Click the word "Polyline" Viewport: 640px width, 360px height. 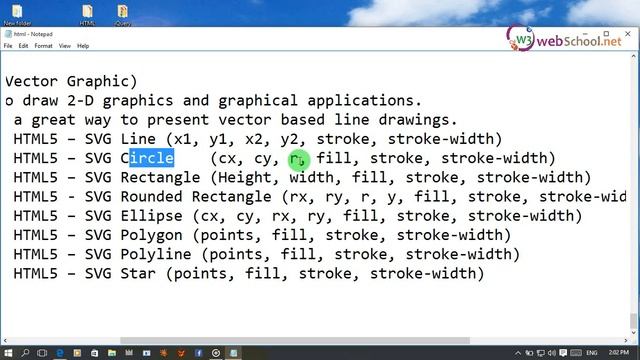[156, 254]
